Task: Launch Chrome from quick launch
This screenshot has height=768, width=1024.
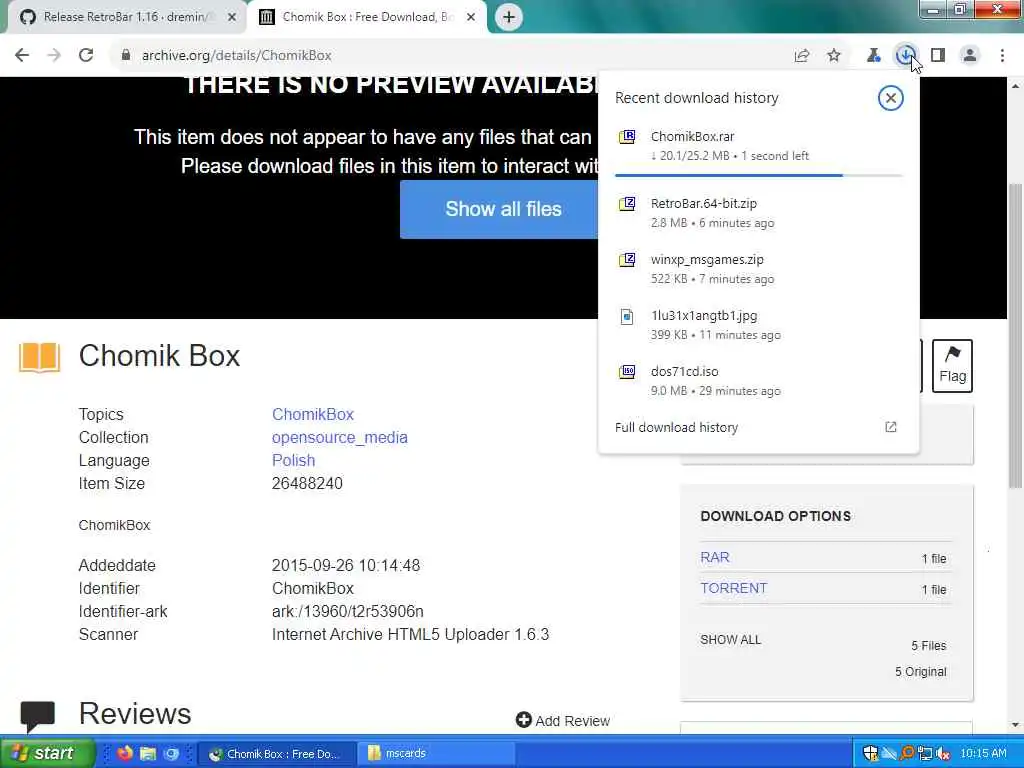Action: (x=172, y=753)
